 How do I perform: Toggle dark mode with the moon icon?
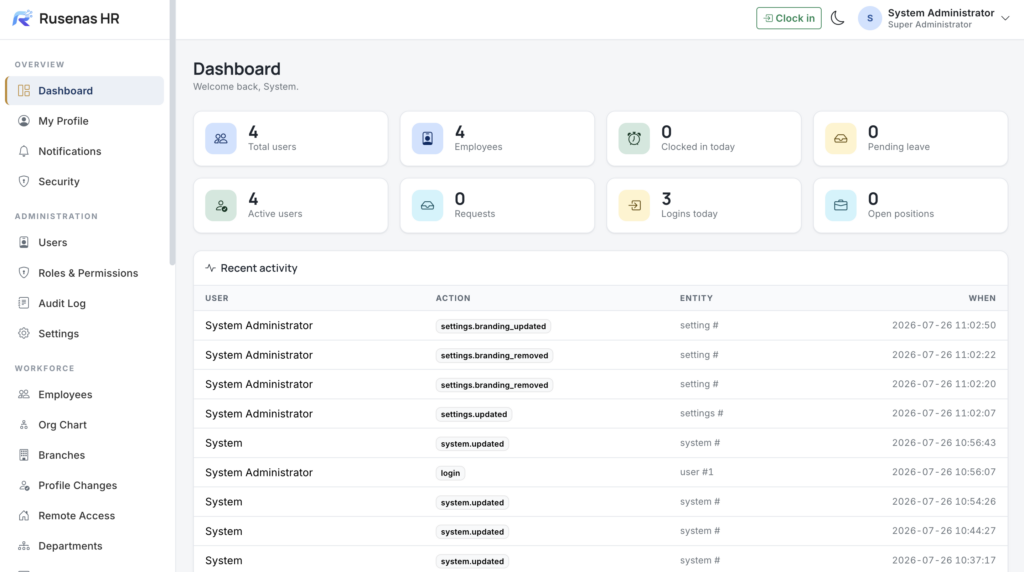coord(837,18)
